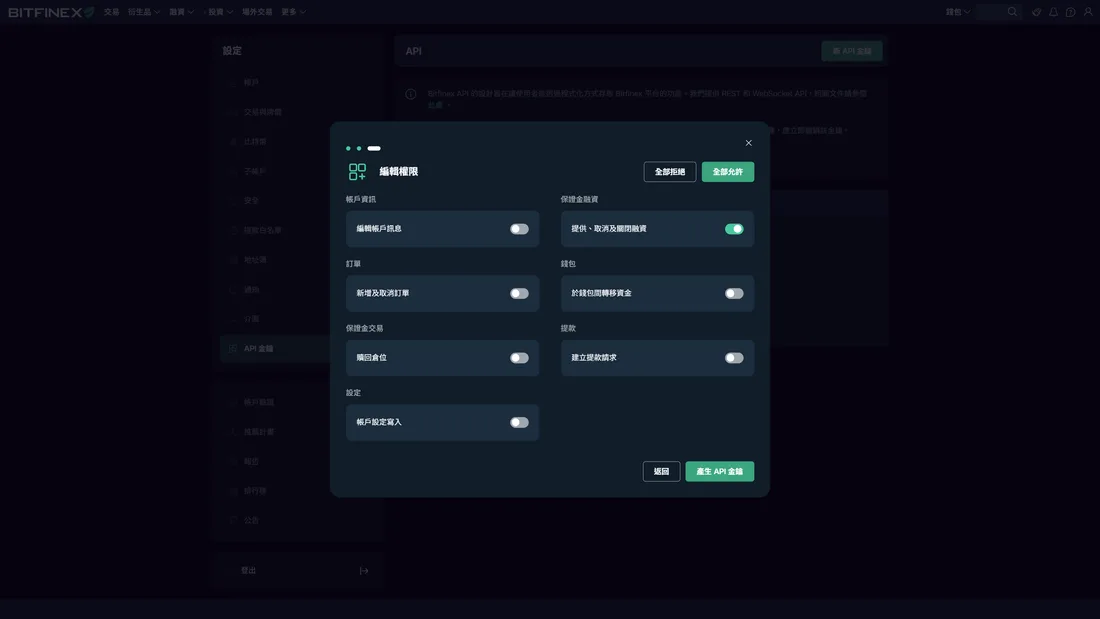Expand the 融資 dropdown

click(182, 12)
